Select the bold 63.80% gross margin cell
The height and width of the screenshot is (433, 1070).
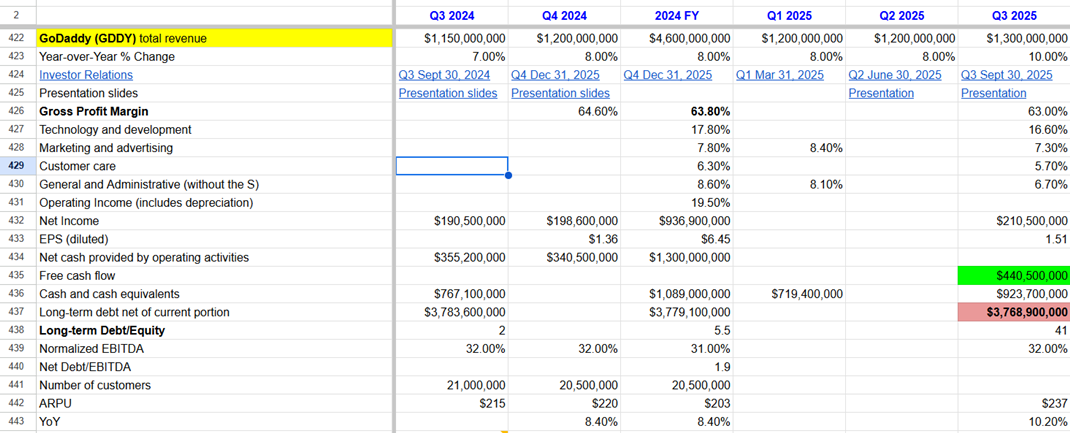point(677,111)
